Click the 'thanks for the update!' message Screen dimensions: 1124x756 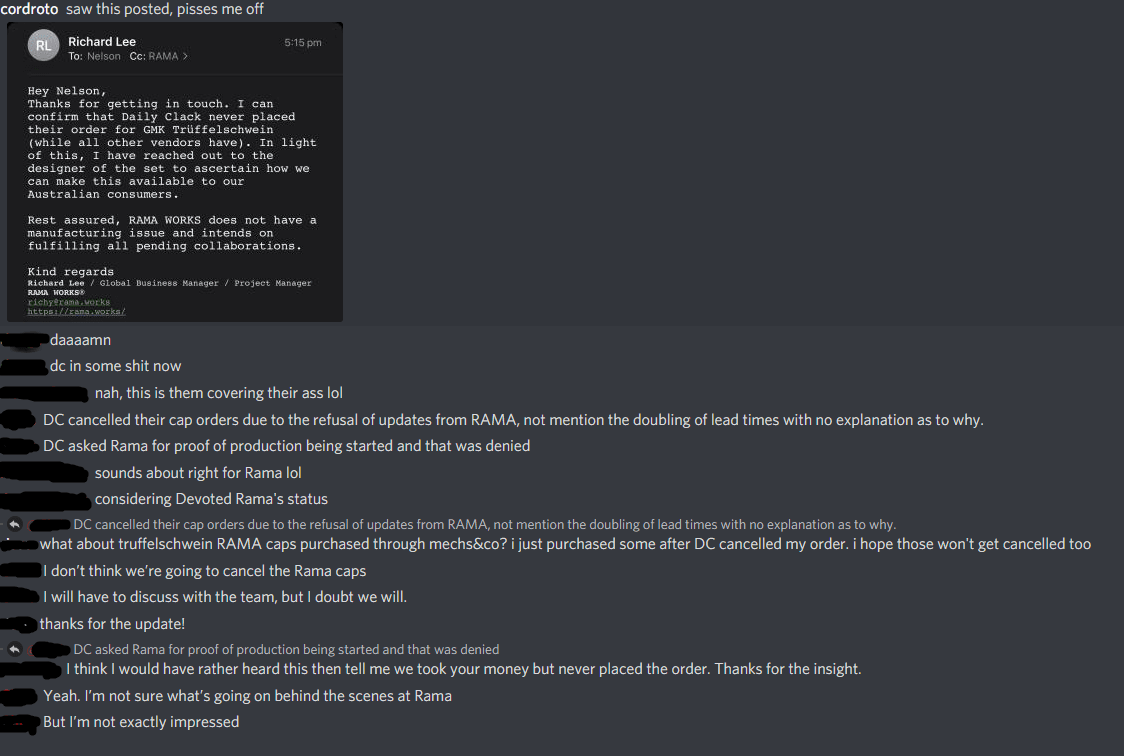[112, 624]
